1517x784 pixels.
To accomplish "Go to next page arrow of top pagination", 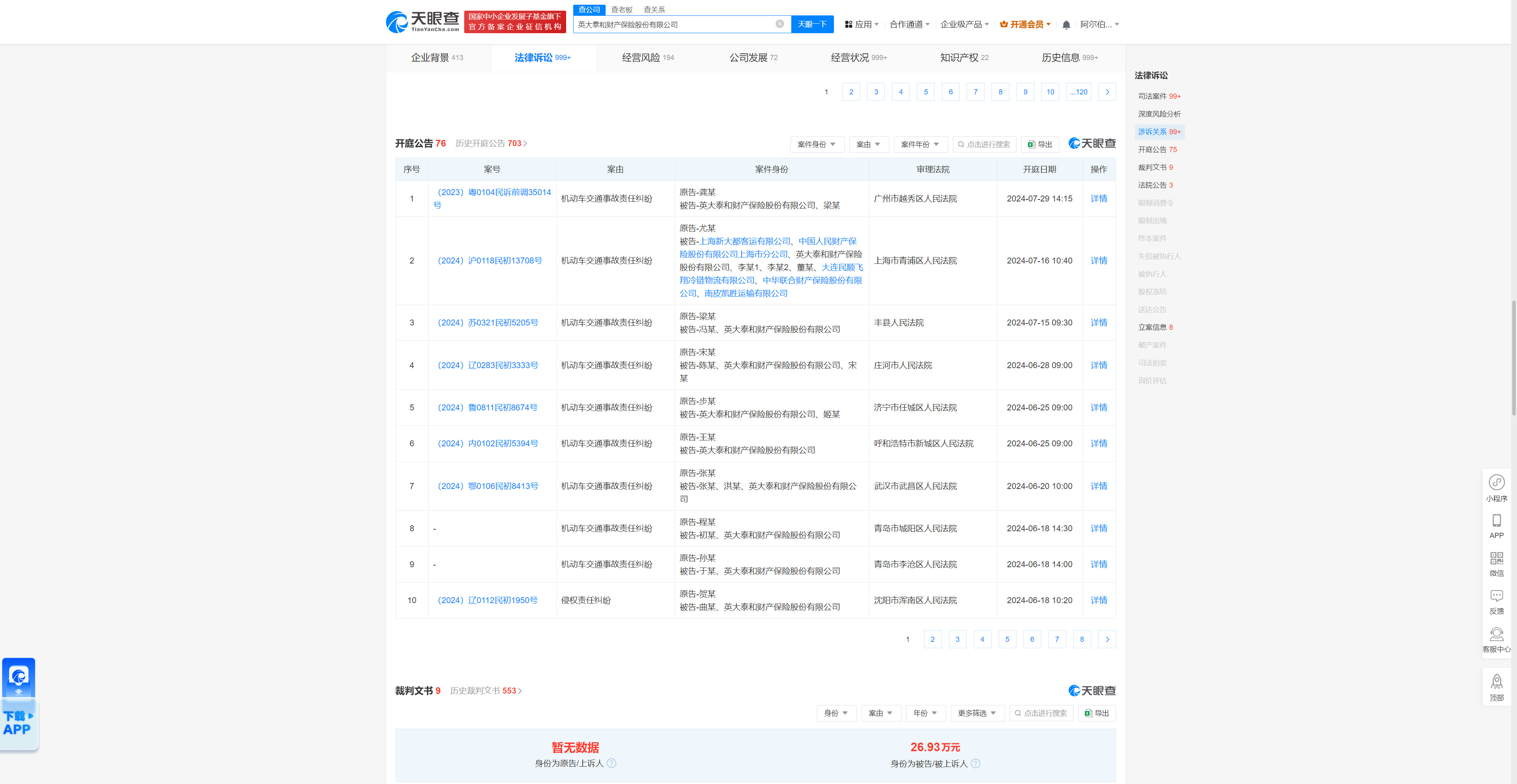I will [1107, 92].
